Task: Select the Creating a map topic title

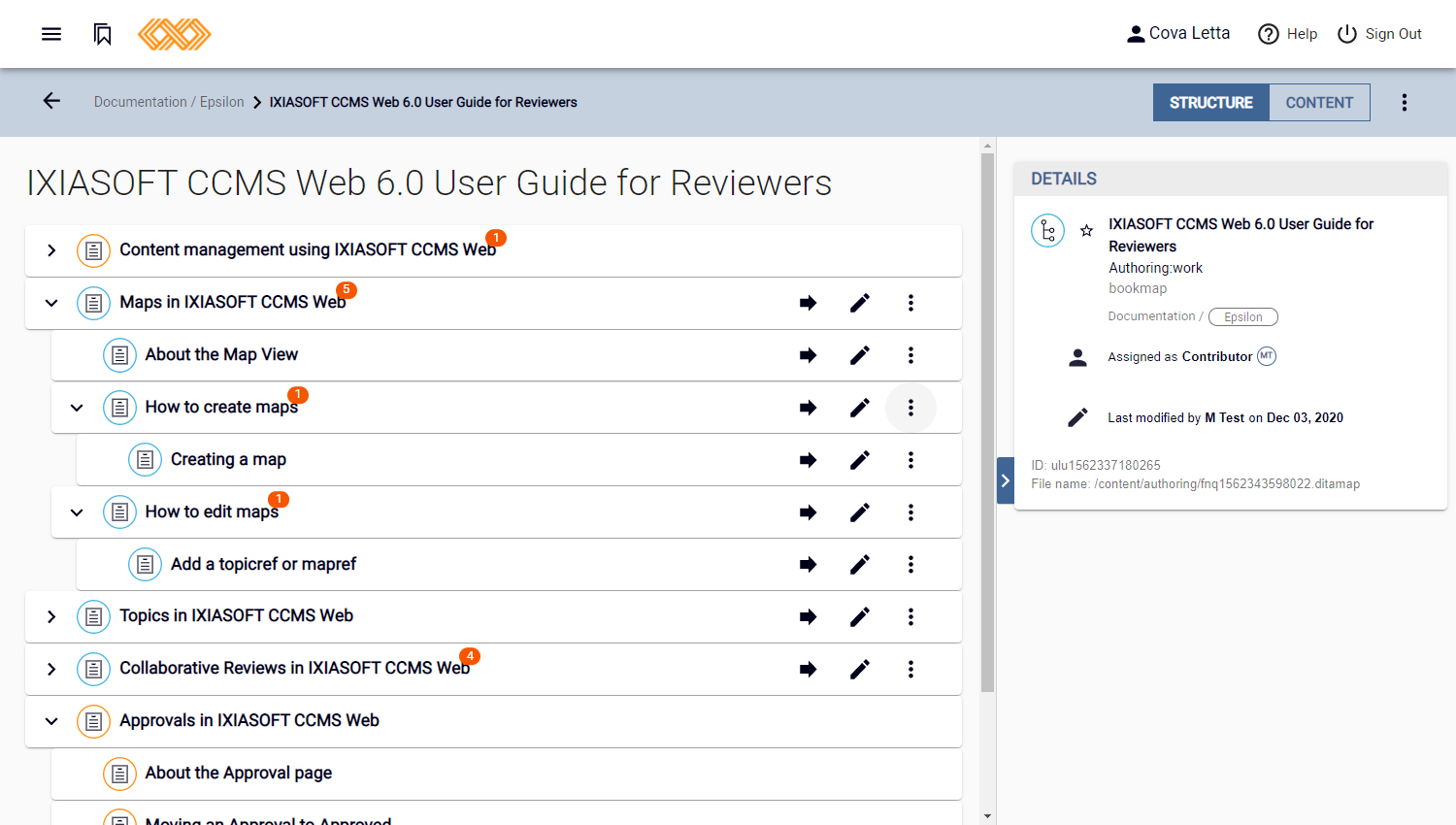Action: (228, 460)
